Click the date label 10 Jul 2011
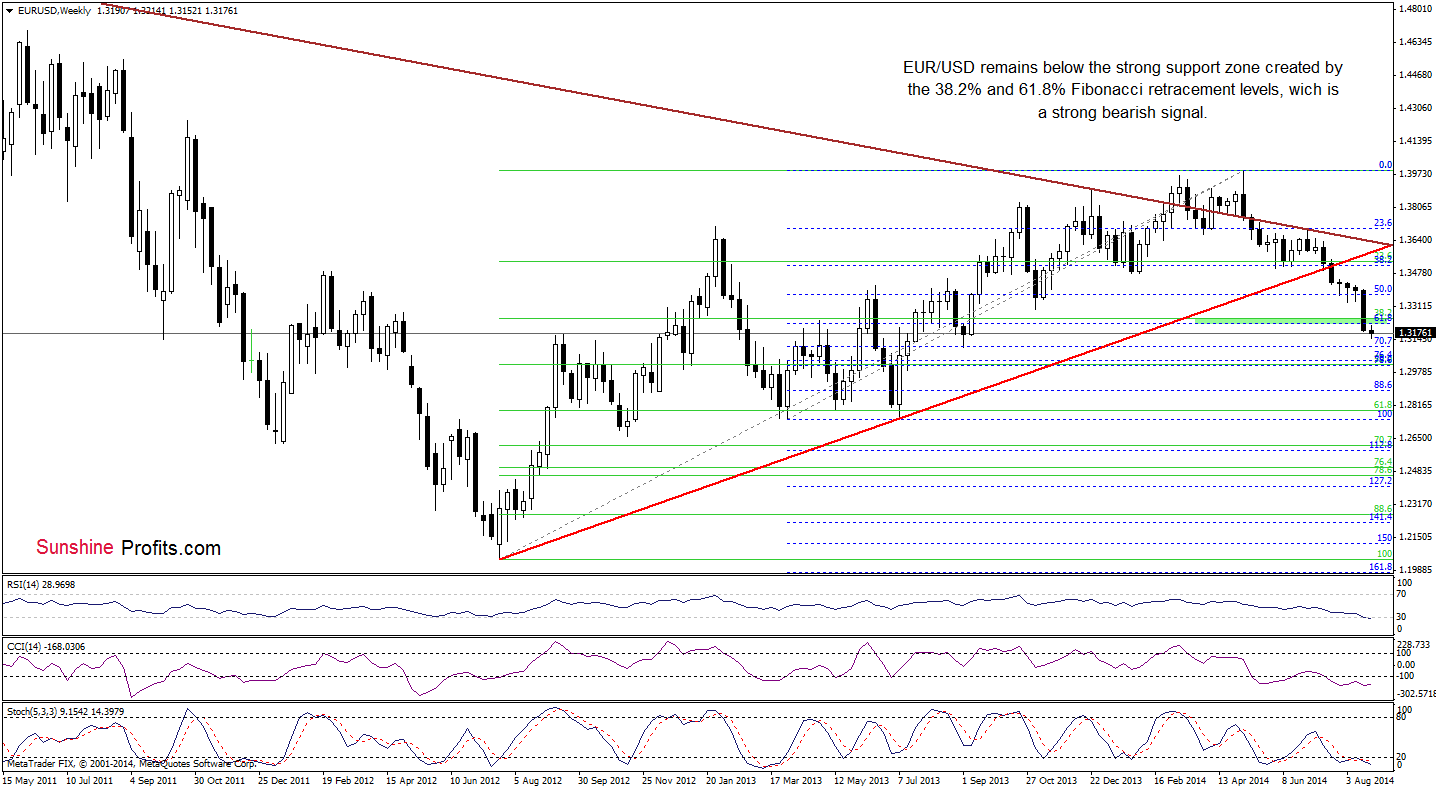This screenshot has width=1436, height=789. [91, 778]
